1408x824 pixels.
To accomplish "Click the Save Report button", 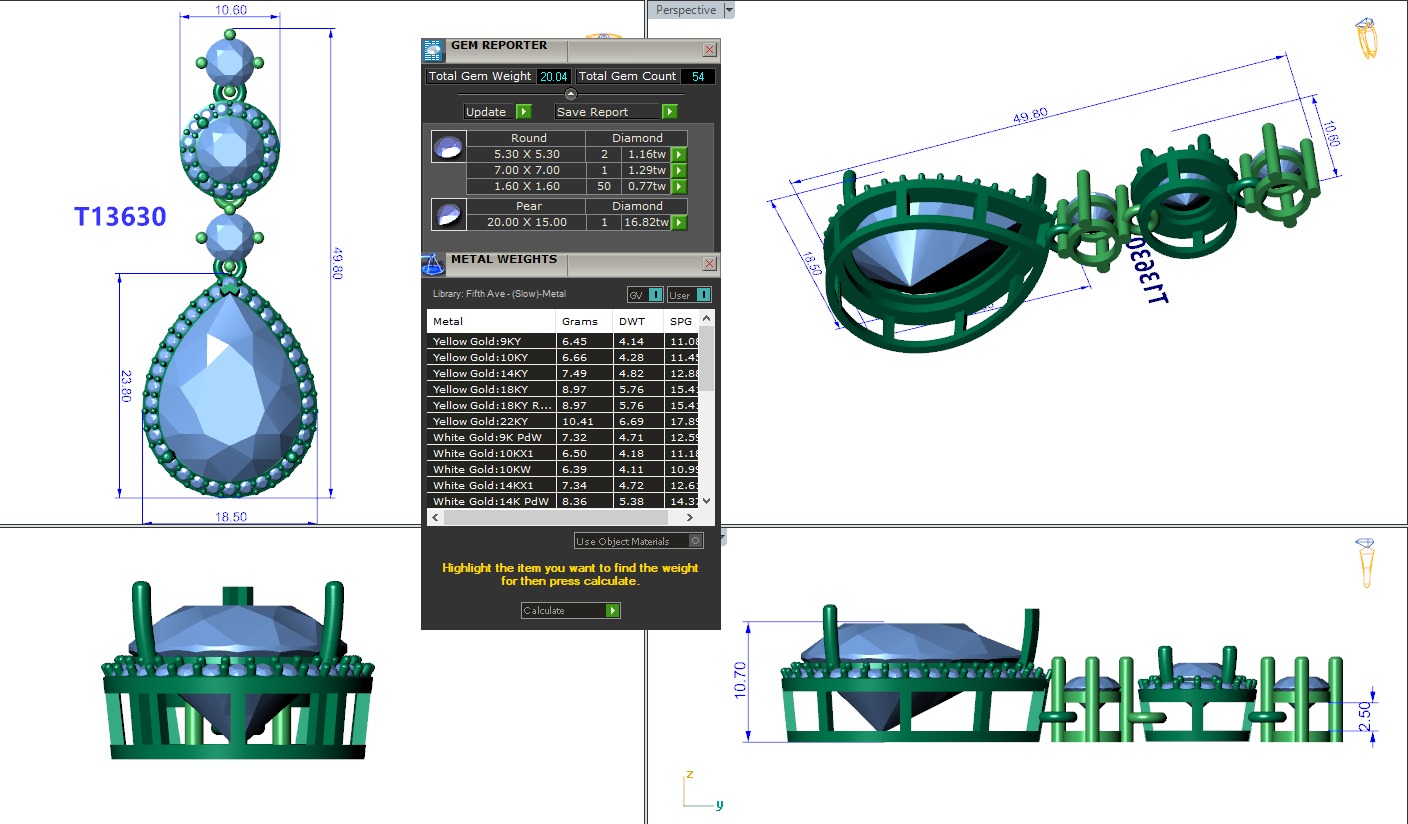I will point(616,112).
